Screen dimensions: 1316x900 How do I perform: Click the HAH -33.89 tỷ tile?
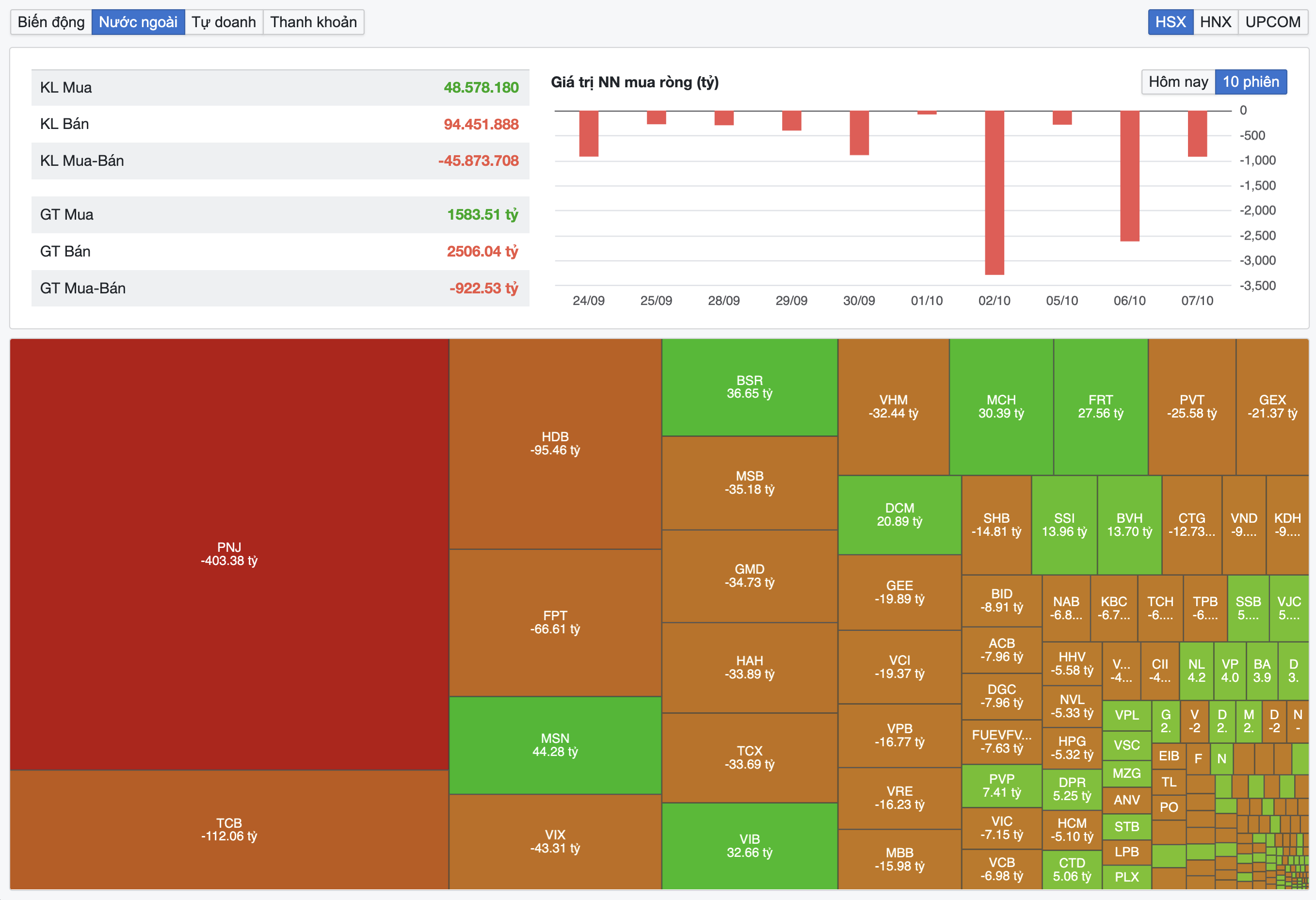750,668
